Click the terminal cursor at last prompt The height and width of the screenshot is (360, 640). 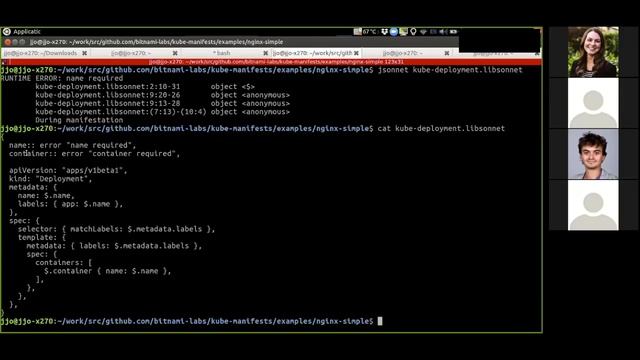point(380,321)
